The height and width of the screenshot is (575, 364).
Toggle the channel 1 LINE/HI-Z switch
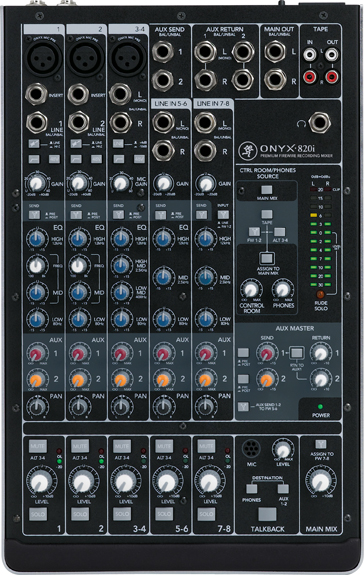click(34, 143)
